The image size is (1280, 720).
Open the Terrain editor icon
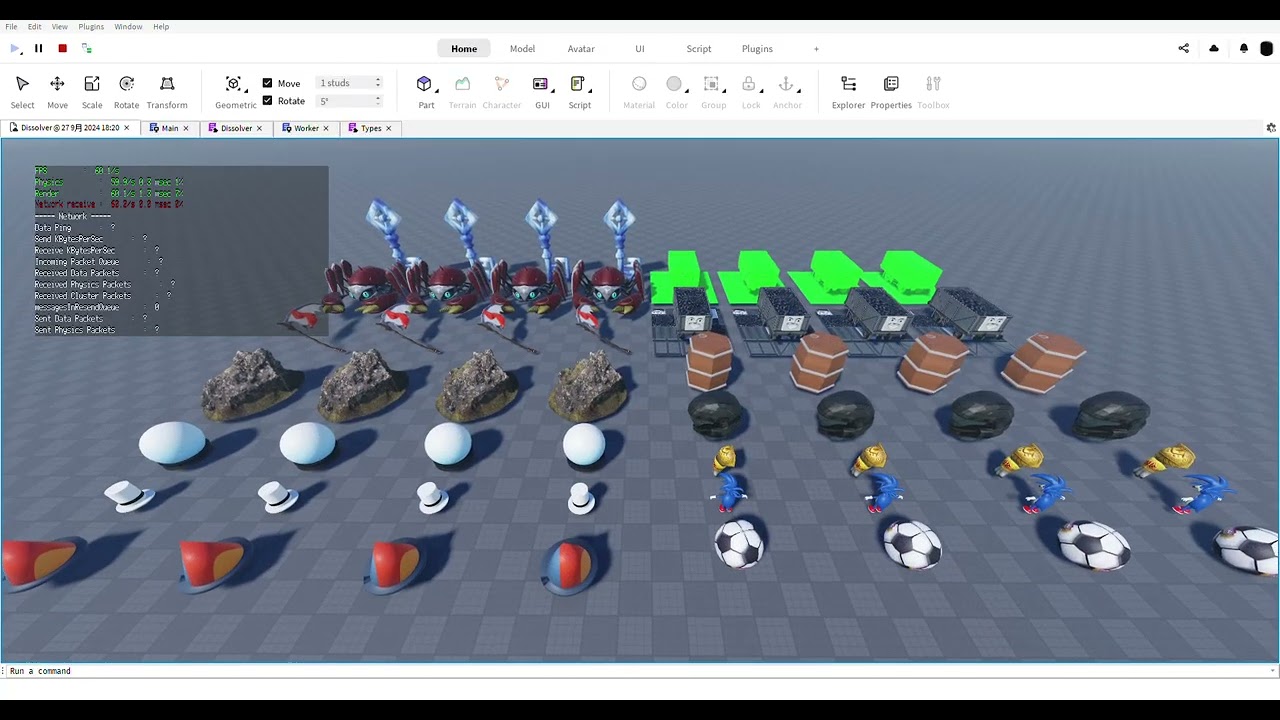click(x=462, y=84)
